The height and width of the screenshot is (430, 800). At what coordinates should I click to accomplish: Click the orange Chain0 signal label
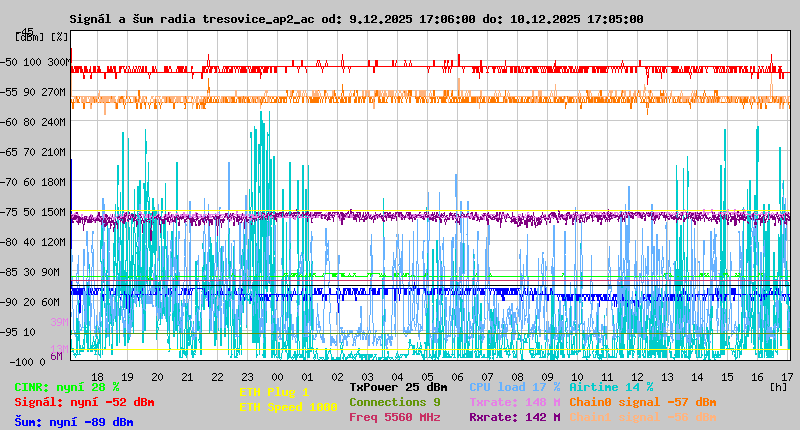pos(642,402)
